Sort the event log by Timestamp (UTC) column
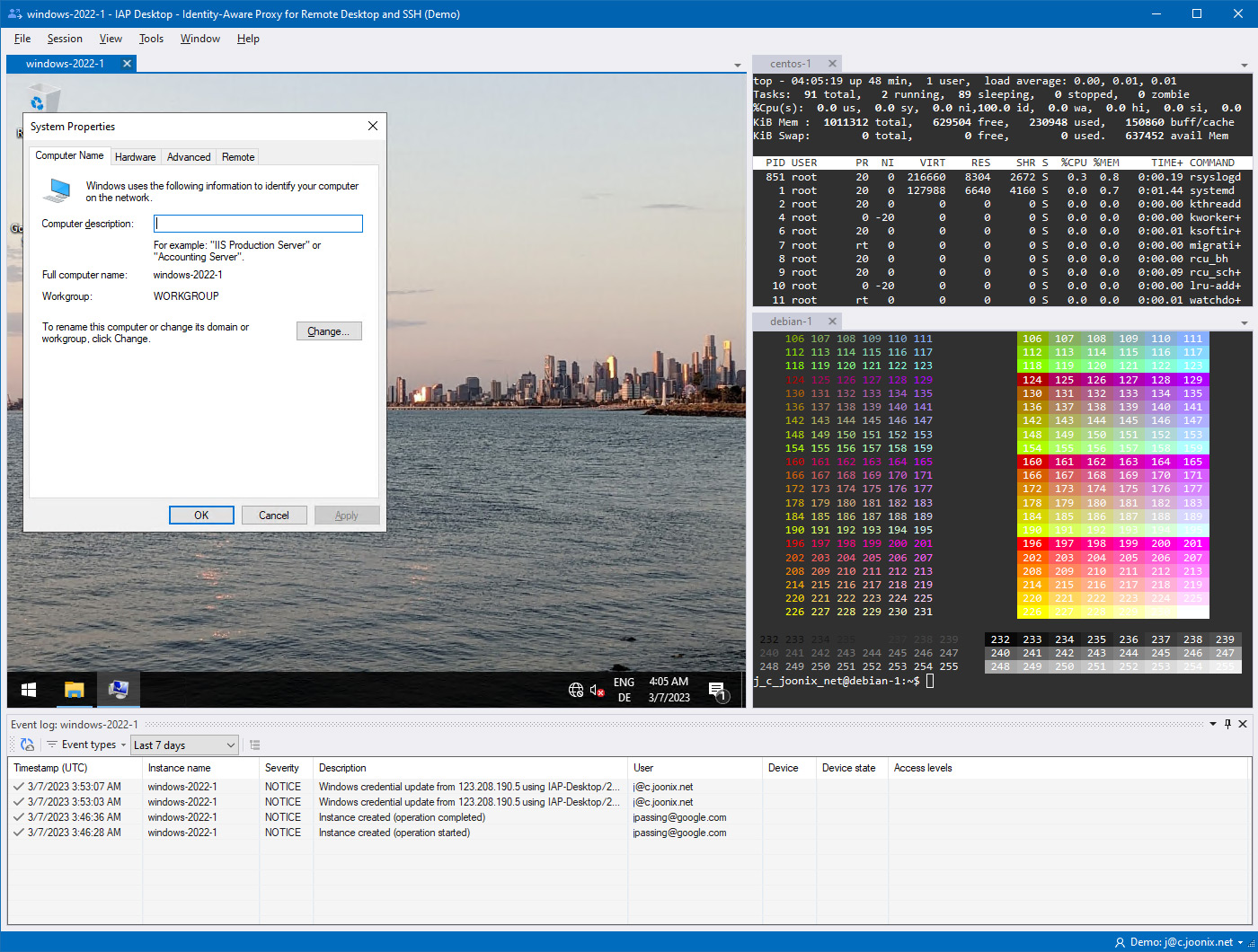The width and height of the screenshot is (1258, 952). 75,768
